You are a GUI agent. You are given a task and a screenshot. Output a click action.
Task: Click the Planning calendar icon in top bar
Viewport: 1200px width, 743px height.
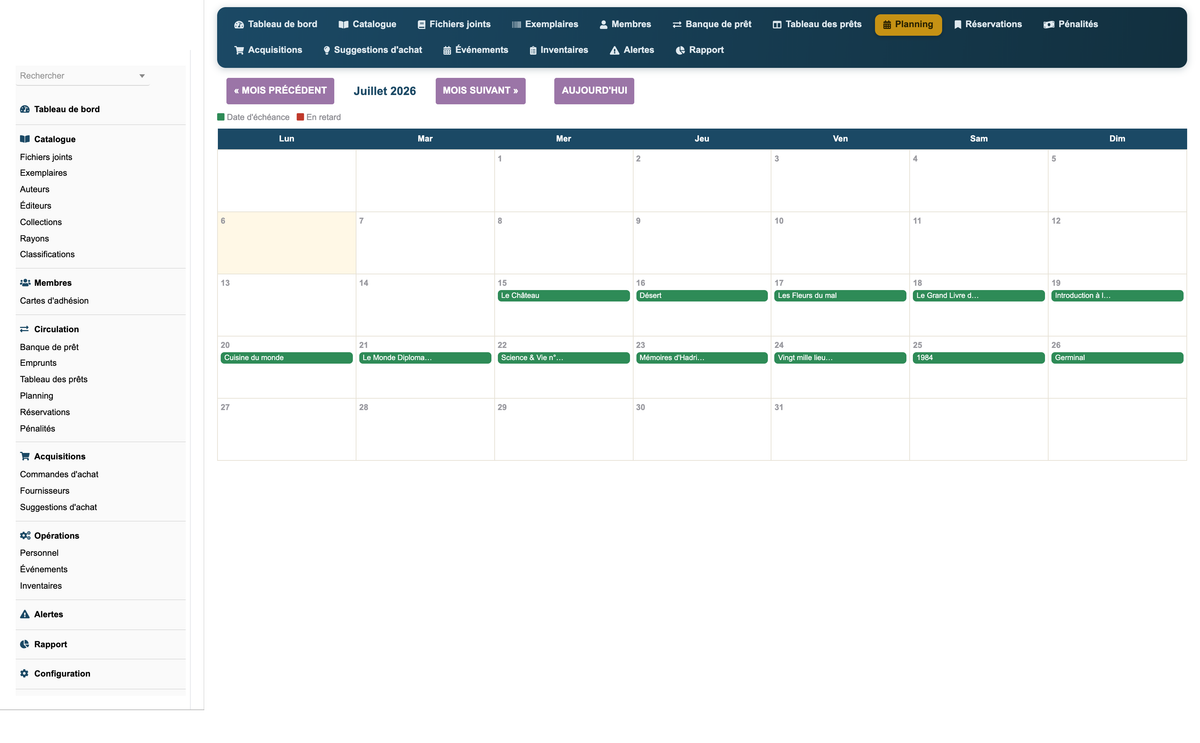887,25
